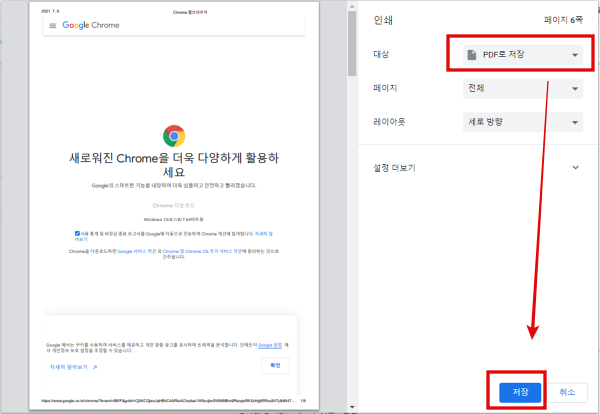Click the chevron beside 설정 더보기

pos(576,168)
